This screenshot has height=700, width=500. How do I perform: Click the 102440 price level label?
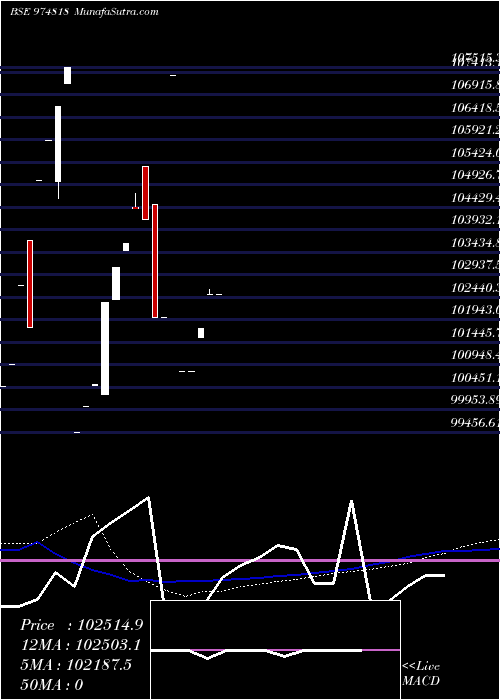coord(475,287)
